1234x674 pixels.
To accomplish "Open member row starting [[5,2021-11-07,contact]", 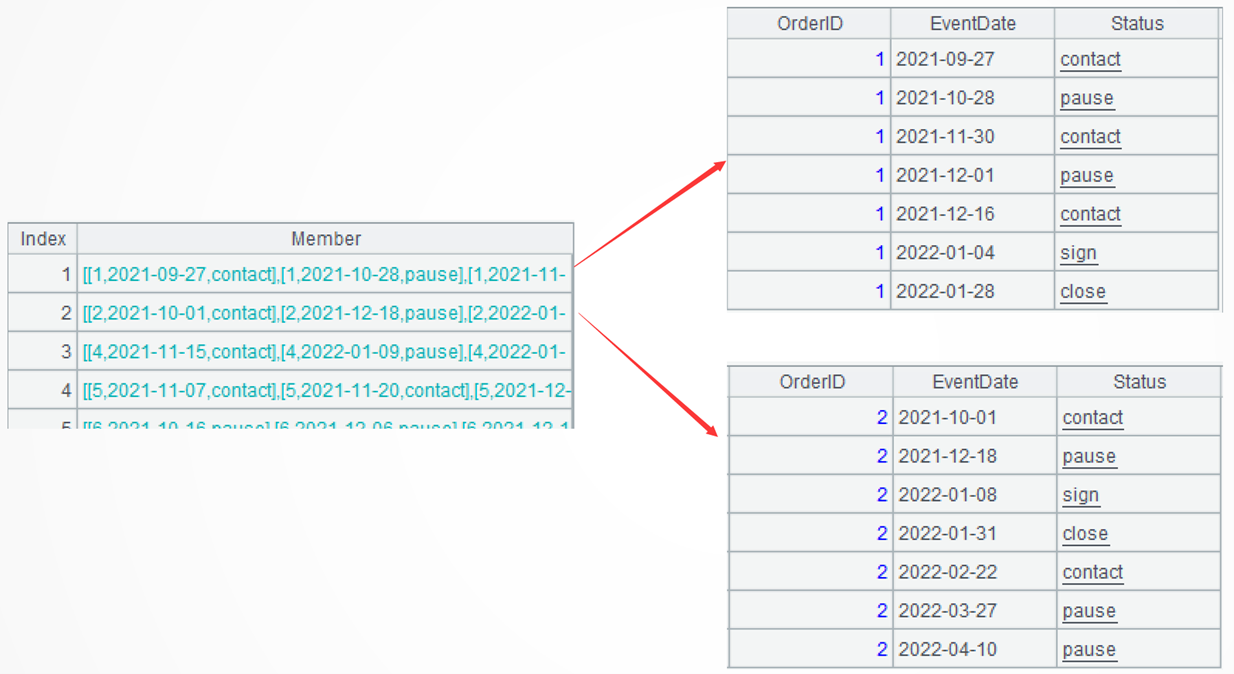I will point(326,390).
